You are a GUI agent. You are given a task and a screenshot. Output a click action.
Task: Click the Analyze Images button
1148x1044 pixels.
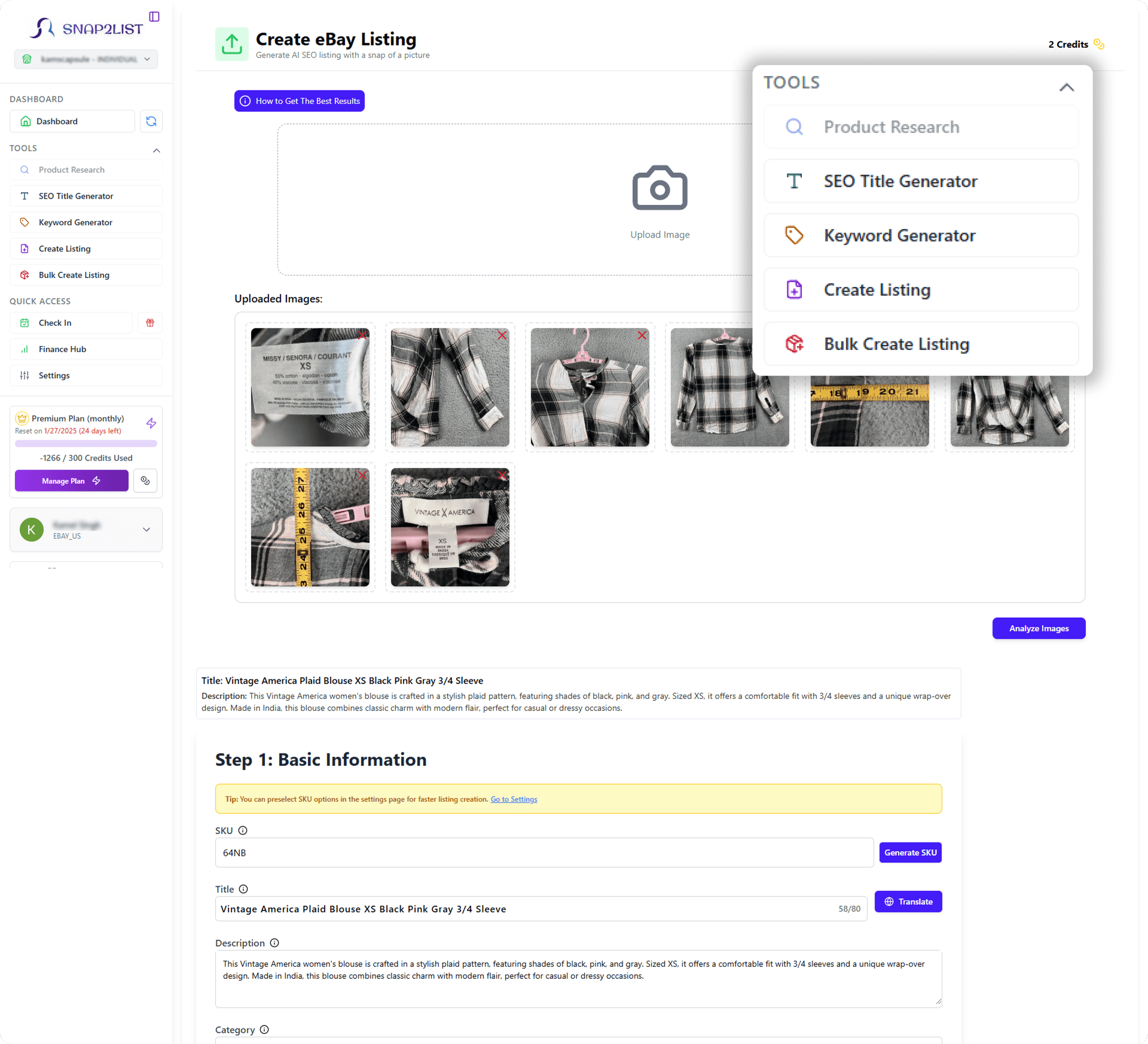click(1038, 628)
